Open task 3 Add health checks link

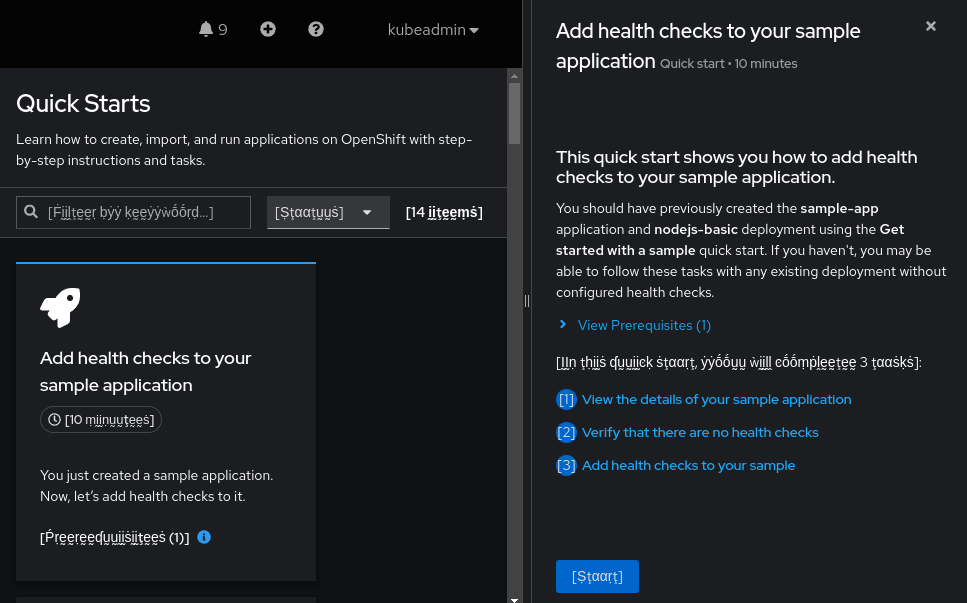(688, 466)
